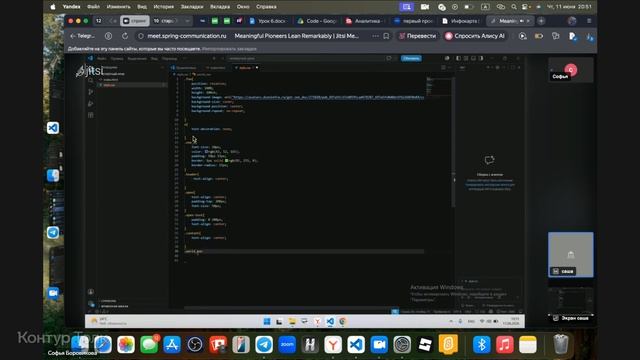This screenshot has width=640, height=360.
Task: Click Zoom camera icon on desktop left edge
Action: (53, 293)
